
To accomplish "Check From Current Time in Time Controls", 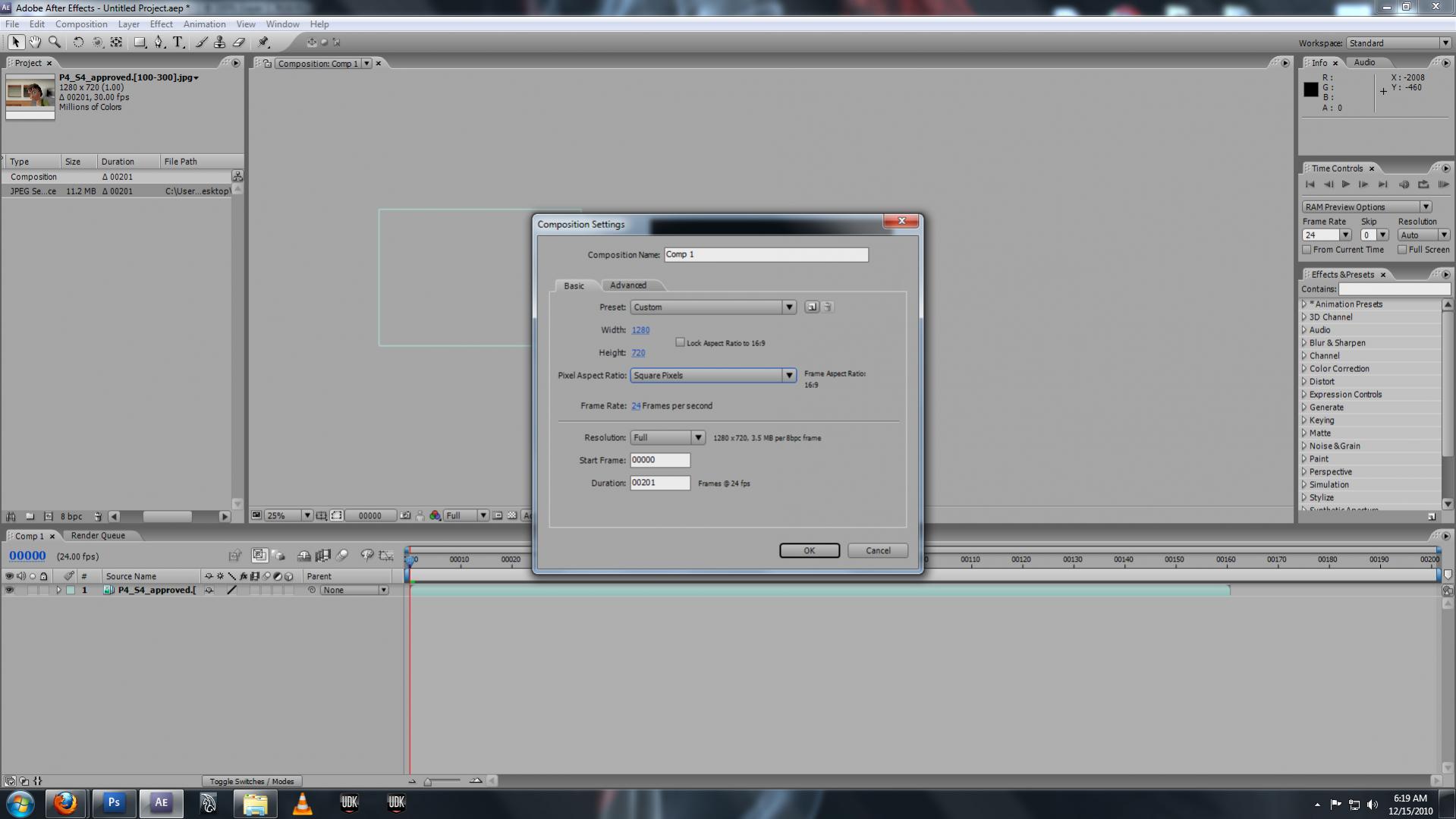I will (1307, 250).
